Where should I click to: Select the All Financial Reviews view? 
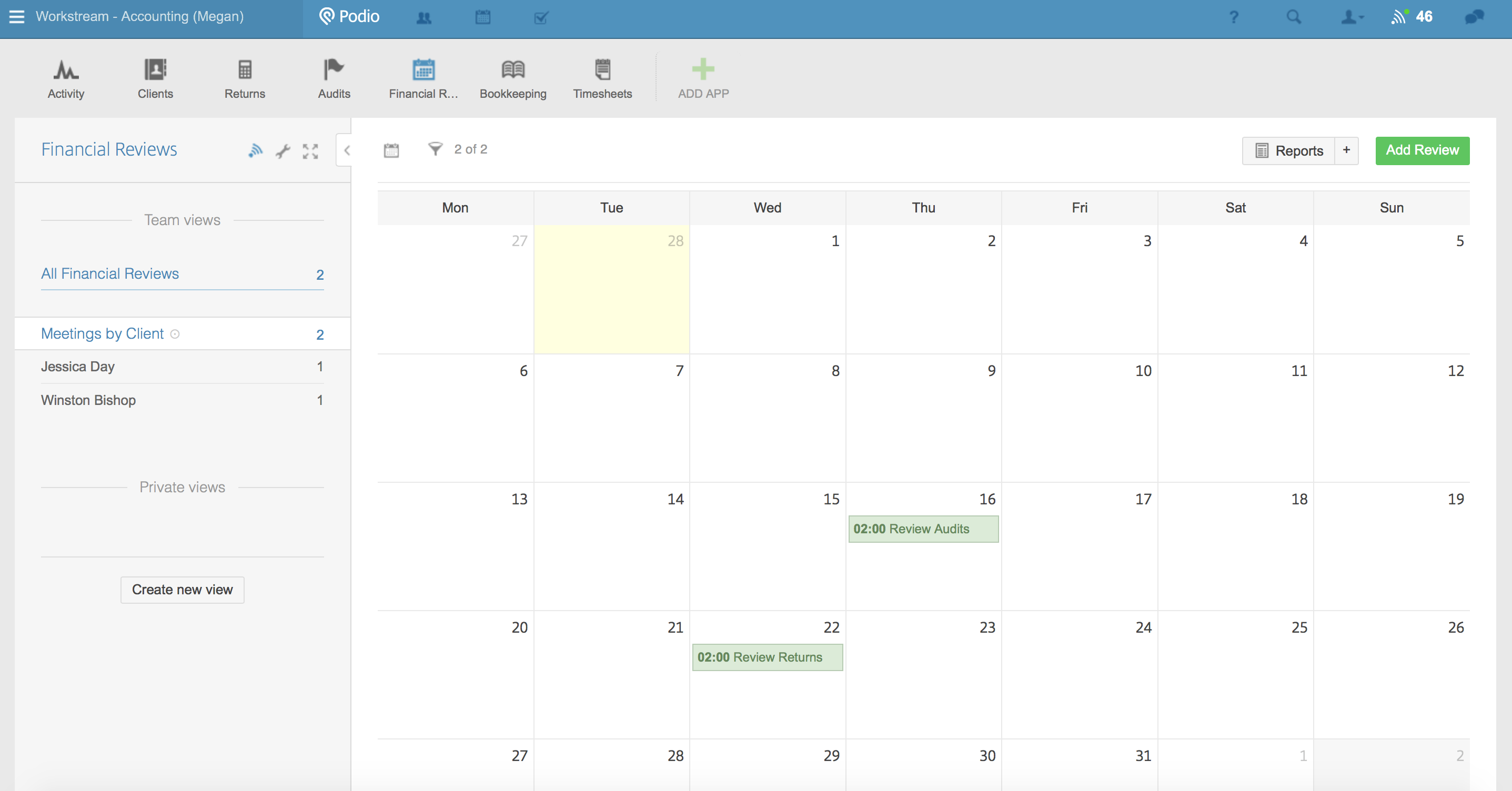click(x=110, y=273)
